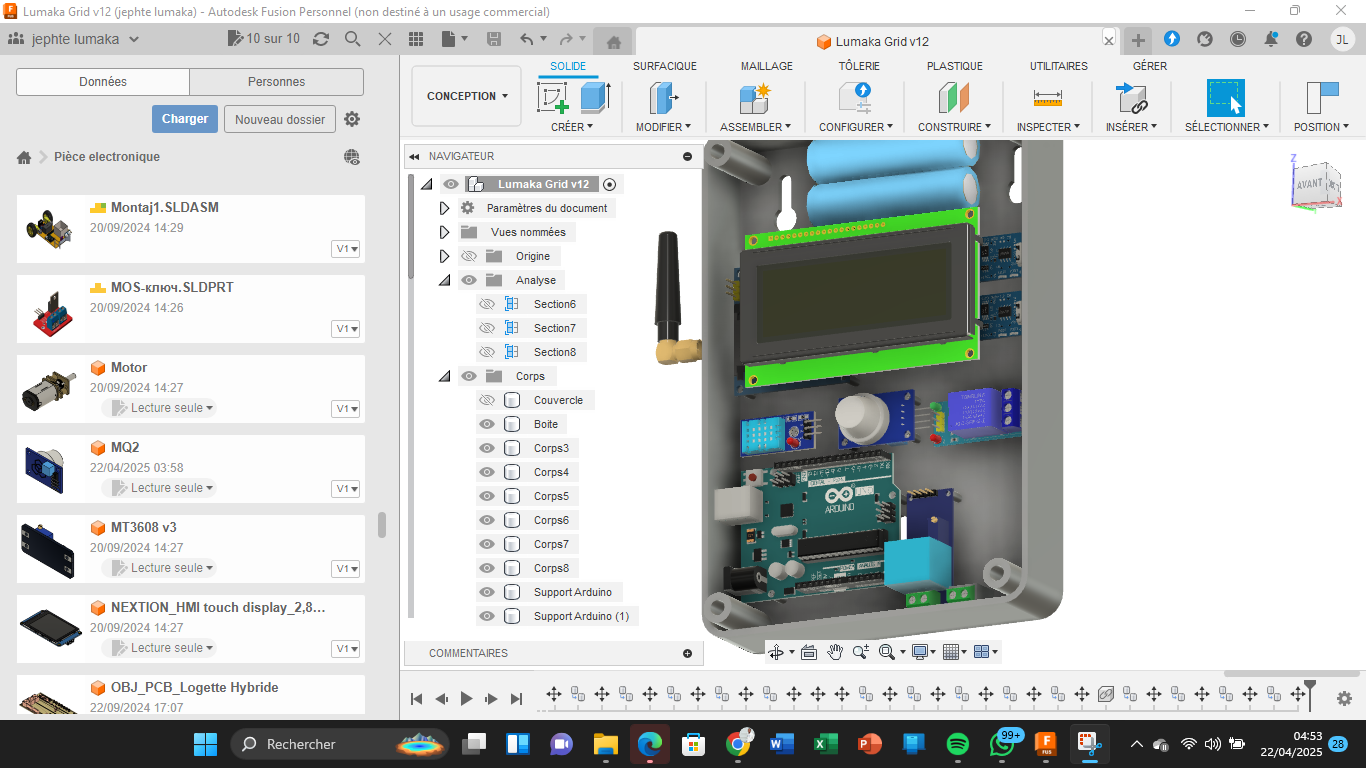Click the Inspecter measure ruler icon
Image resolution: width=1366 pixels, height=768 pixels.
(1047, 98)
